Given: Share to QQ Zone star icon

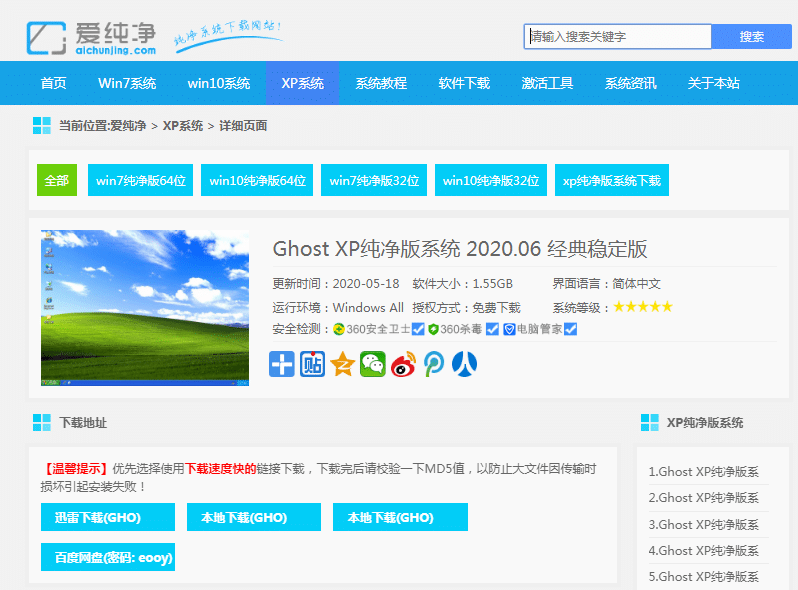Looking at the screenshot, I should coord(343,364).
